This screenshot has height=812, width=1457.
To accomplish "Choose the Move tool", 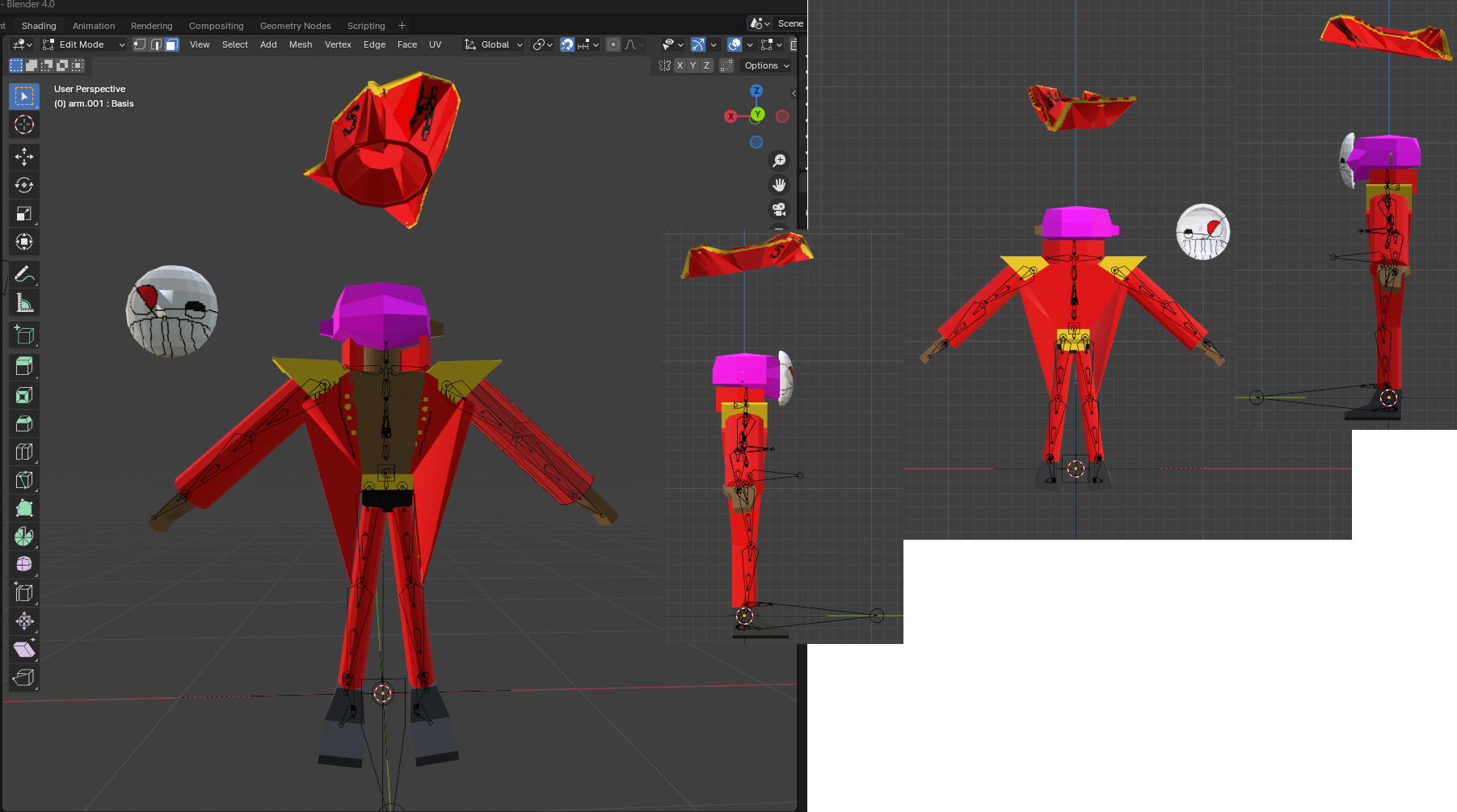I will point(24,157).
